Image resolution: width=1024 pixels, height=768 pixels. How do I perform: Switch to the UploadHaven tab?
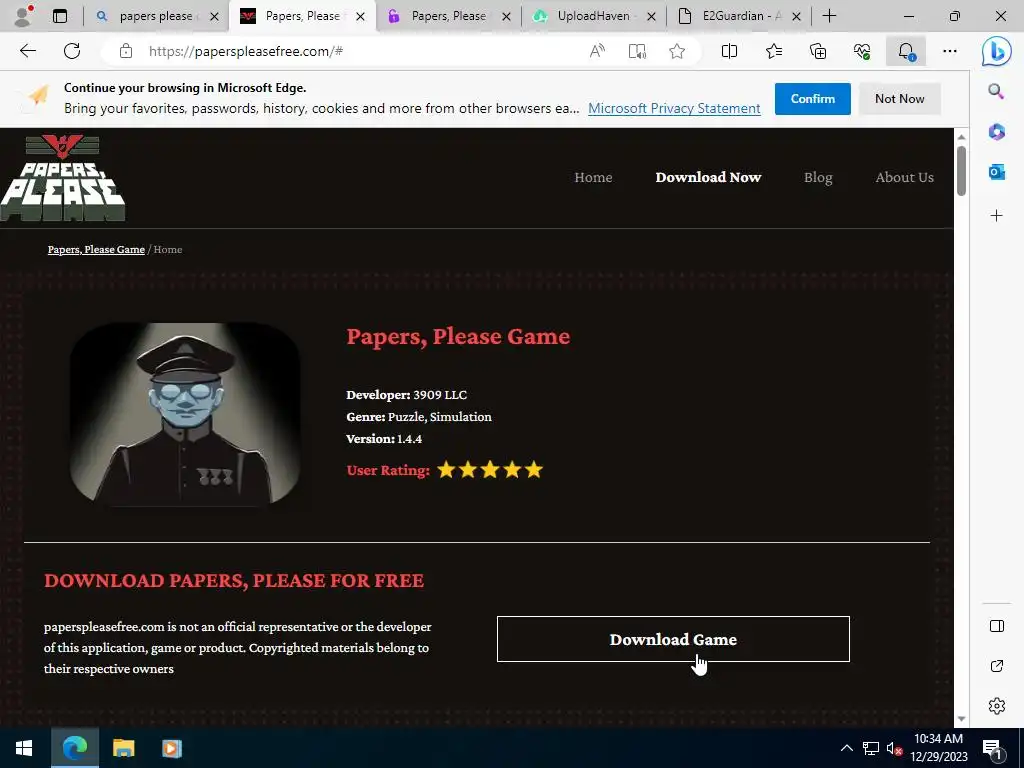click(593, 16)
